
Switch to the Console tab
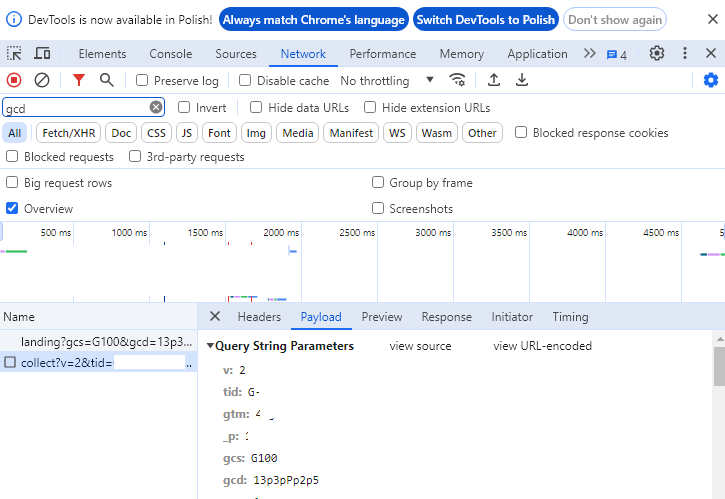(170, 54)
